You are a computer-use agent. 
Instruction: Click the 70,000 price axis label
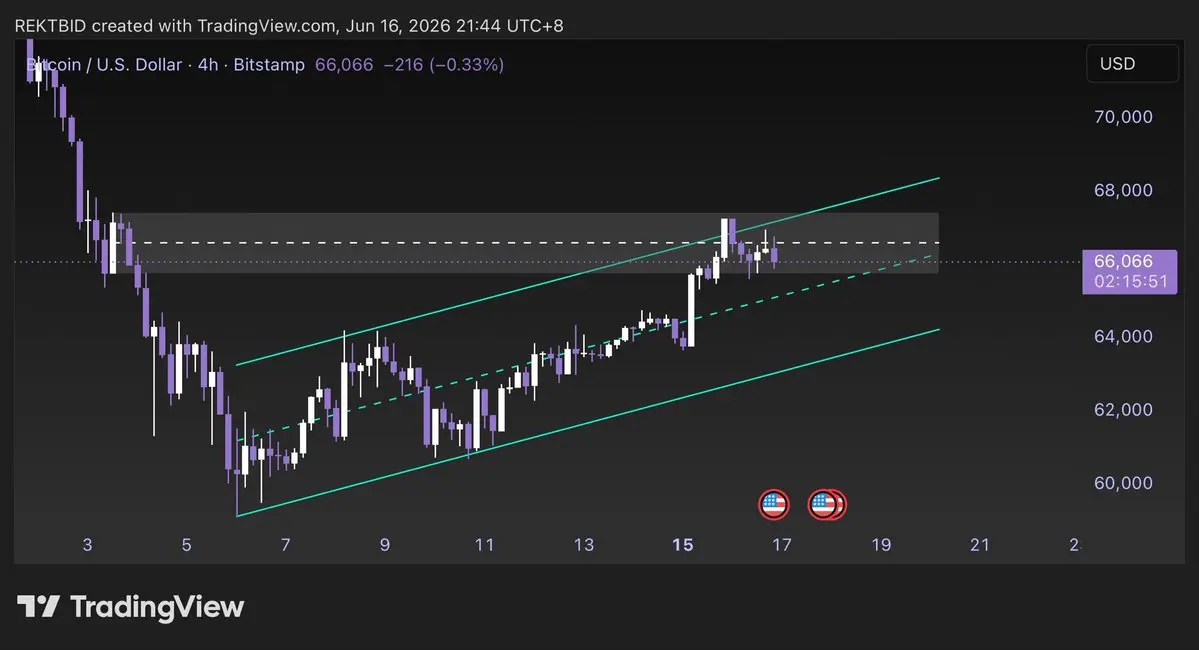[1123, 117]
